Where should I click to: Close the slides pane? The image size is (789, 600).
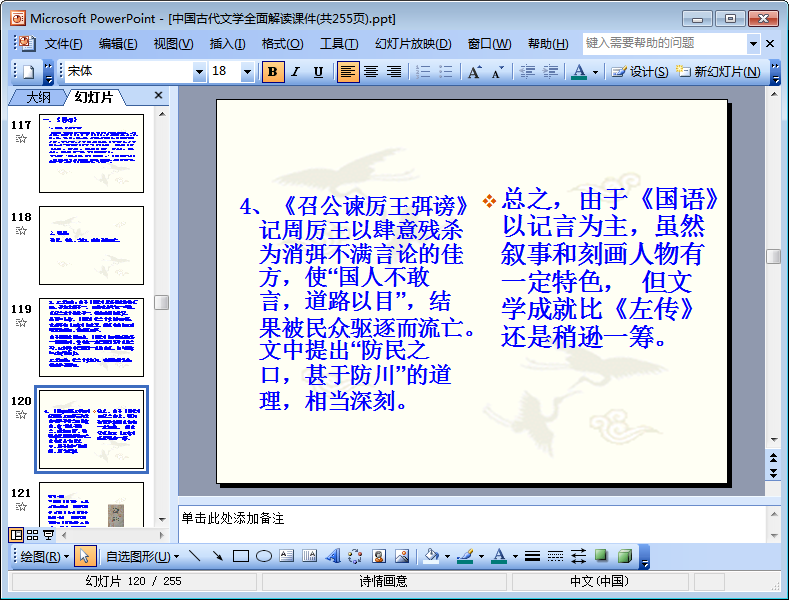(x=159, y=95)
